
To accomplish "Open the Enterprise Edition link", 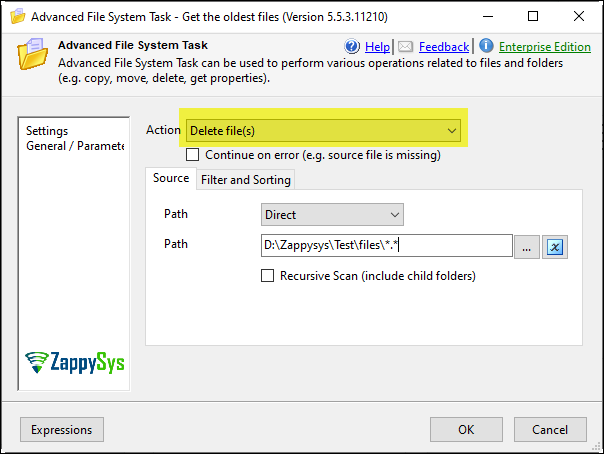I will [x=545, y=47].
